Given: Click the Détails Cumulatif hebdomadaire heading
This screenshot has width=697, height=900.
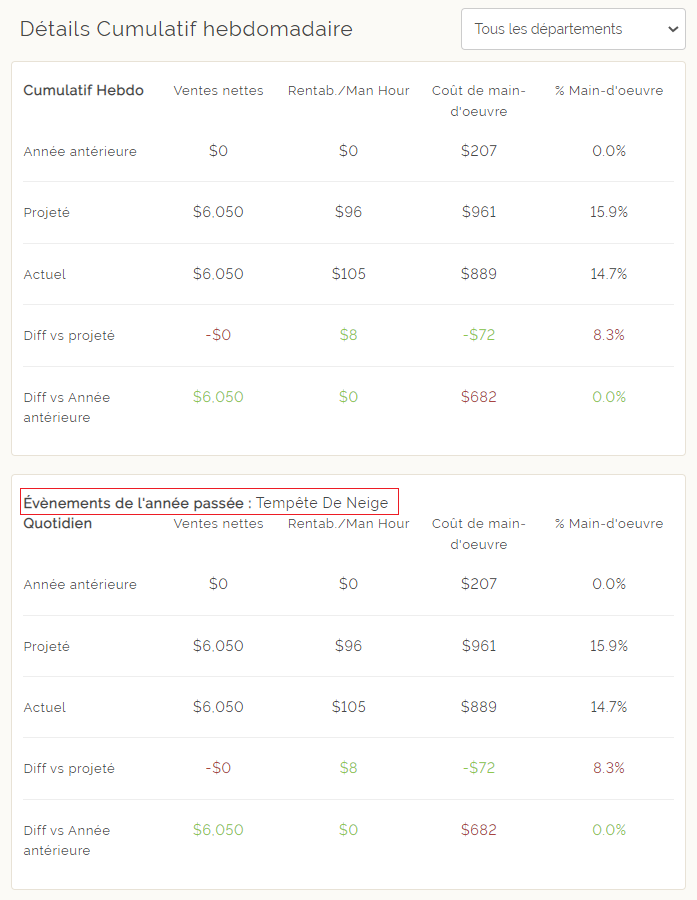Looking at the screenshot, I should coord(186,29).
